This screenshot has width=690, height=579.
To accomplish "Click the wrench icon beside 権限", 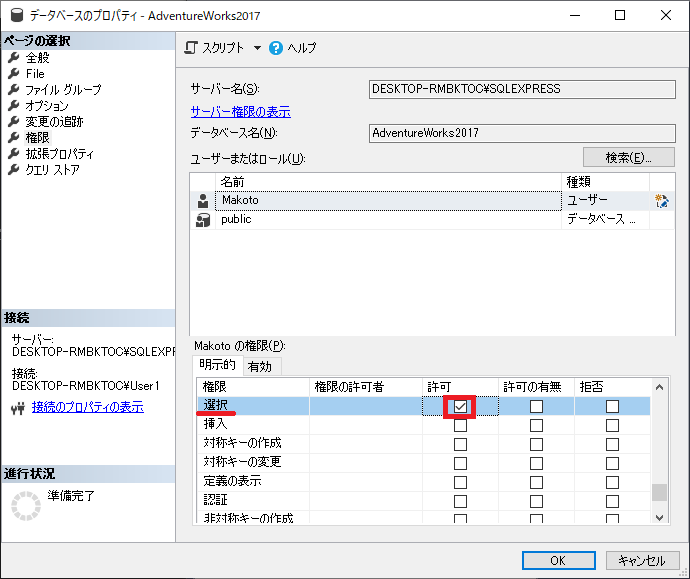I will (x=14, y=138).
